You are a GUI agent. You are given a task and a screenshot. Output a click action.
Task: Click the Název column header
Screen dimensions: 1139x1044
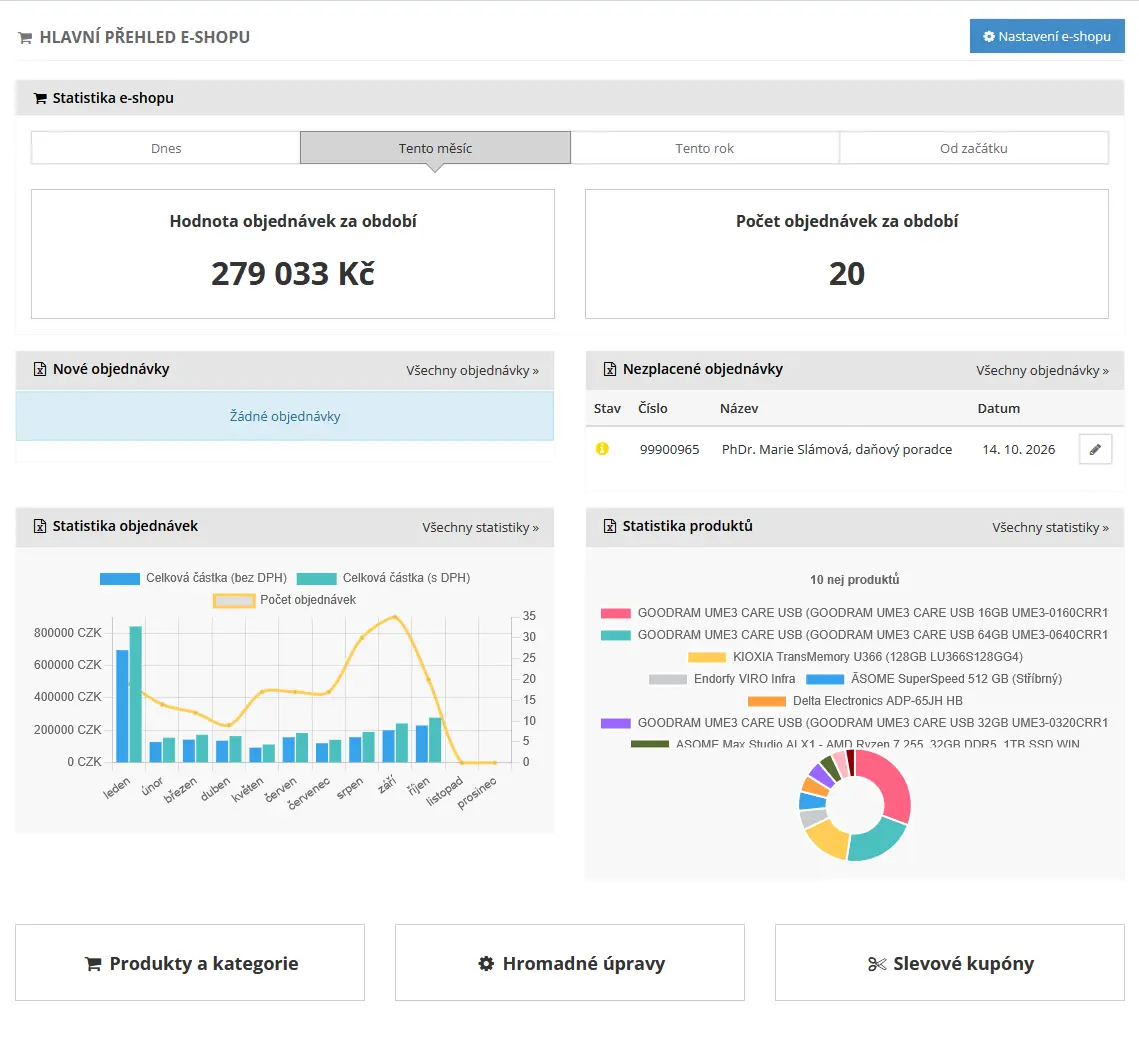(739, 408)
